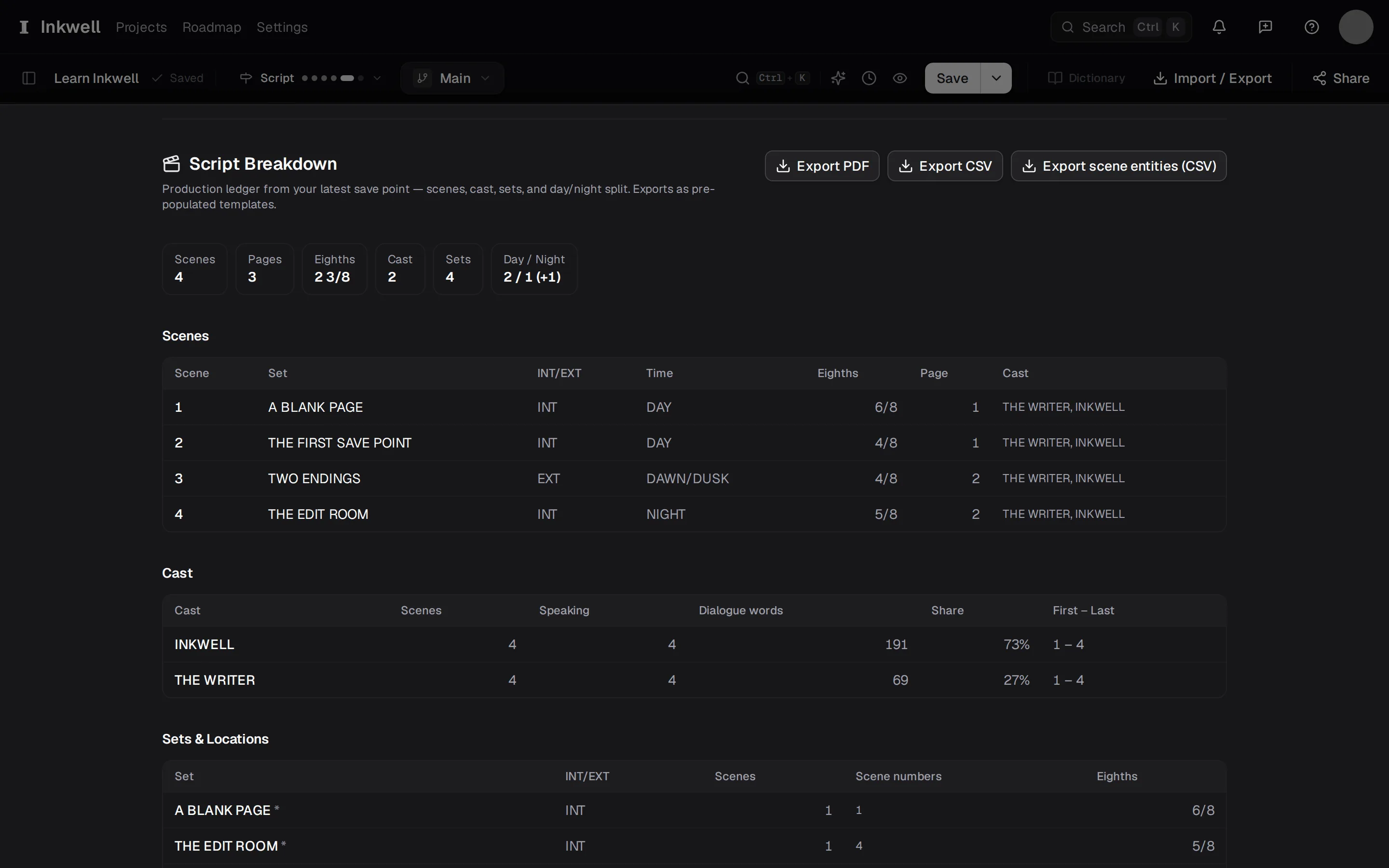The width and height of the screenshot is (1389, 868).
Task: Open the Projects menu
Action: (x=141, y=27)
